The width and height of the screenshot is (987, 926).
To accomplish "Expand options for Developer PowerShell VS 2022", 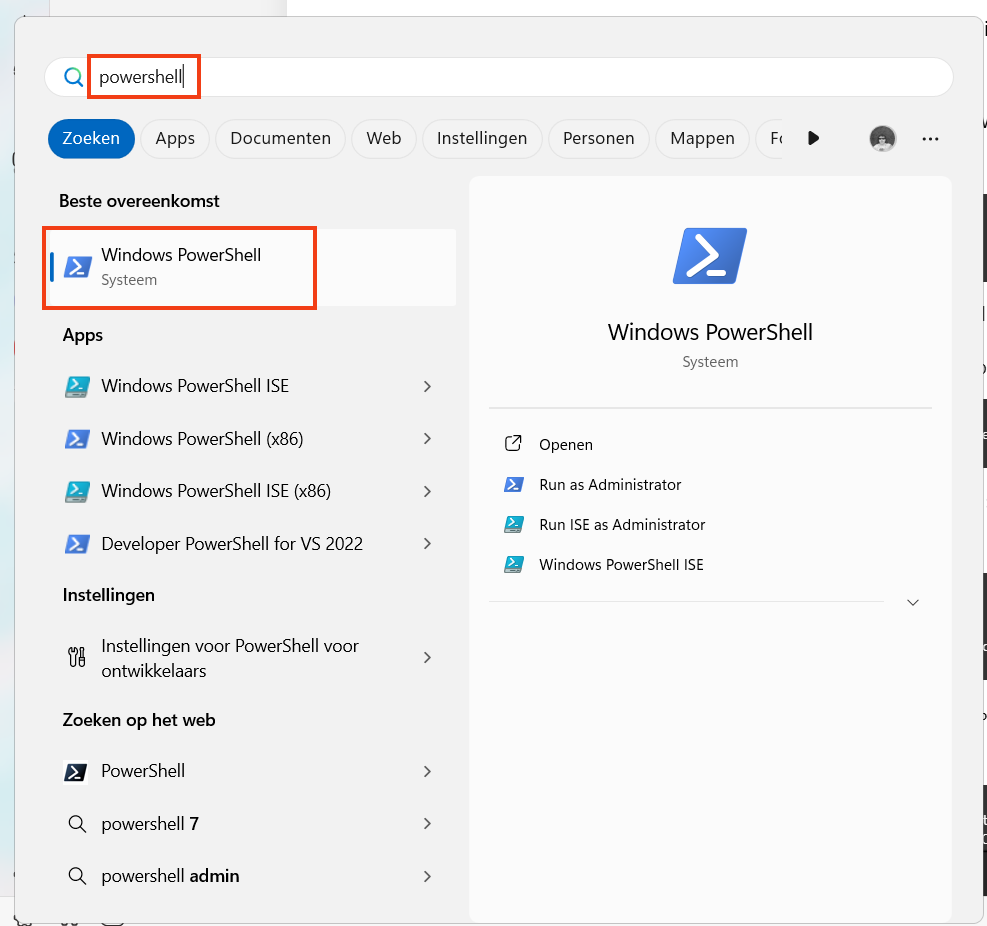I will coord(427,544).
